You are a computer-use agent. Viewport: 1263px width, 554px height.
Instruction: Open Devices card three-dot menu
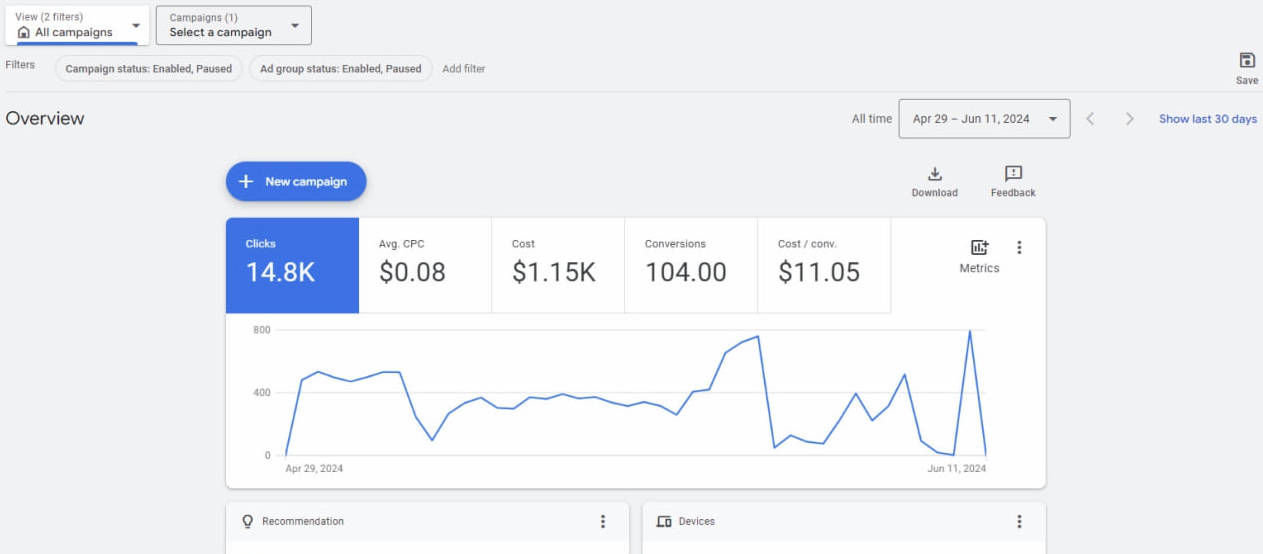pos(1019,522)
